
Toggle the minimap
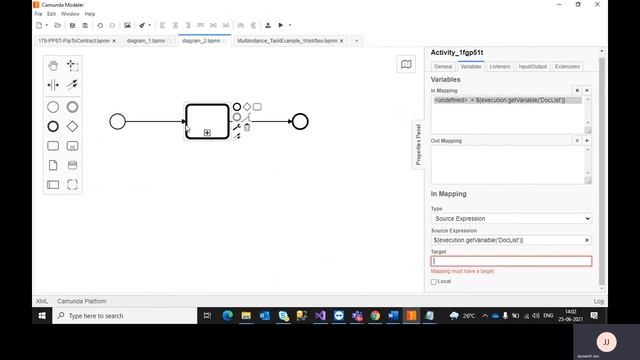point(406,64)
